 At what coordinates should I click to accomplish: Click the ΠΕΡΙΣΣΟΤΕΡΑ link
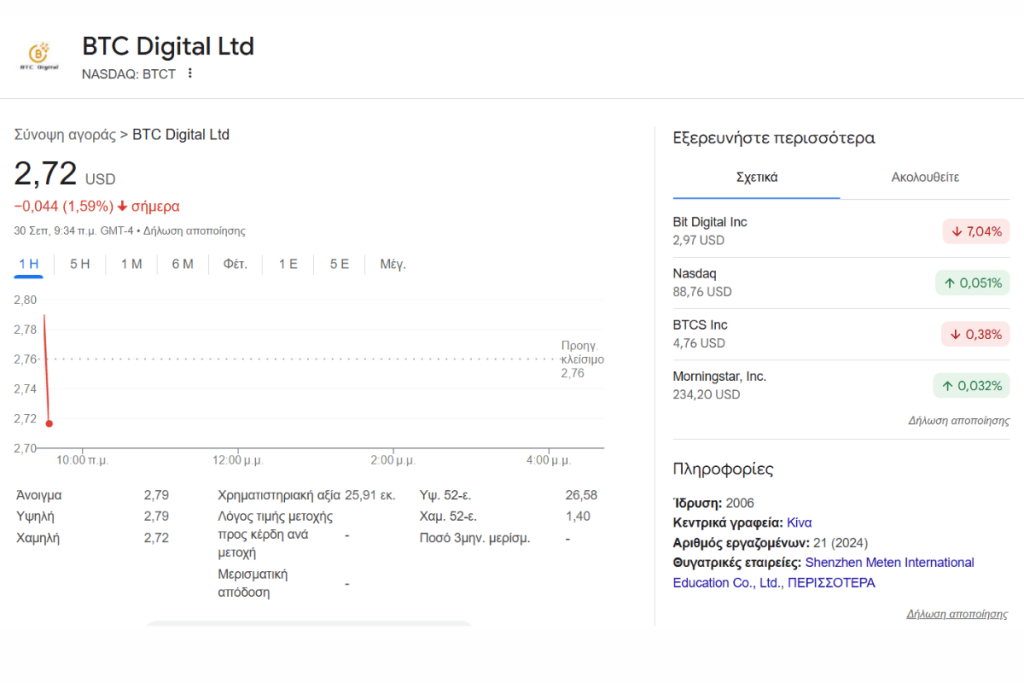[x=831, y=582]
